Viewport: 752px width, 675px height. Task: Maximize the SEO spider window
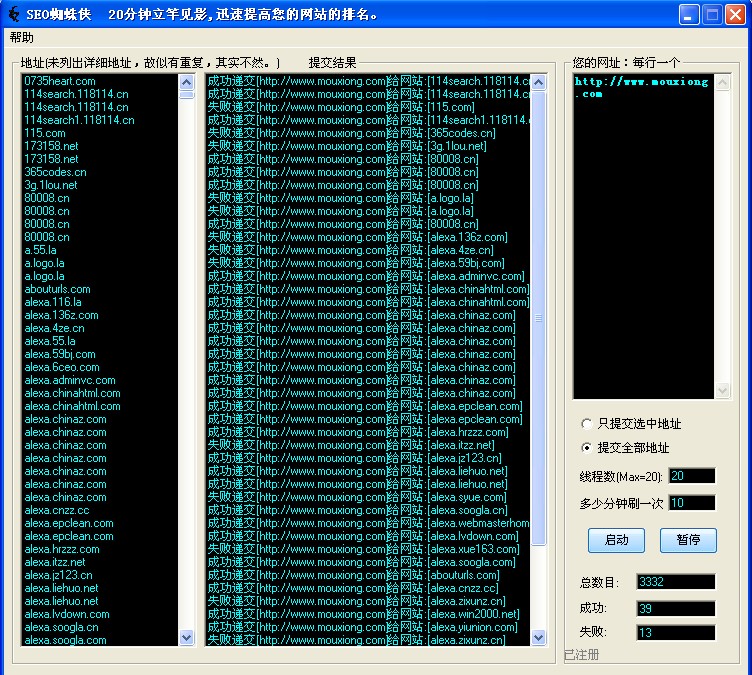[x=712, y=15]
